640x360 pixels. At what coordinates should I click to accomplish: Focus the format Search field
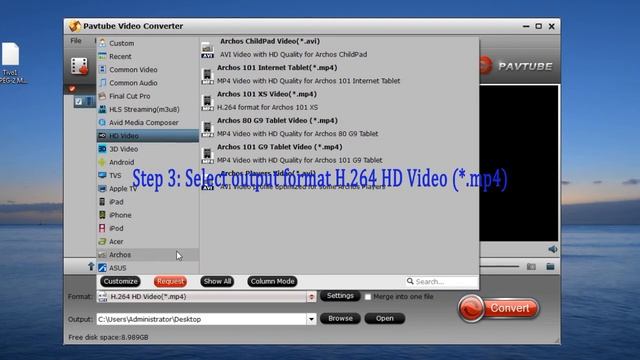pos(442,282)
